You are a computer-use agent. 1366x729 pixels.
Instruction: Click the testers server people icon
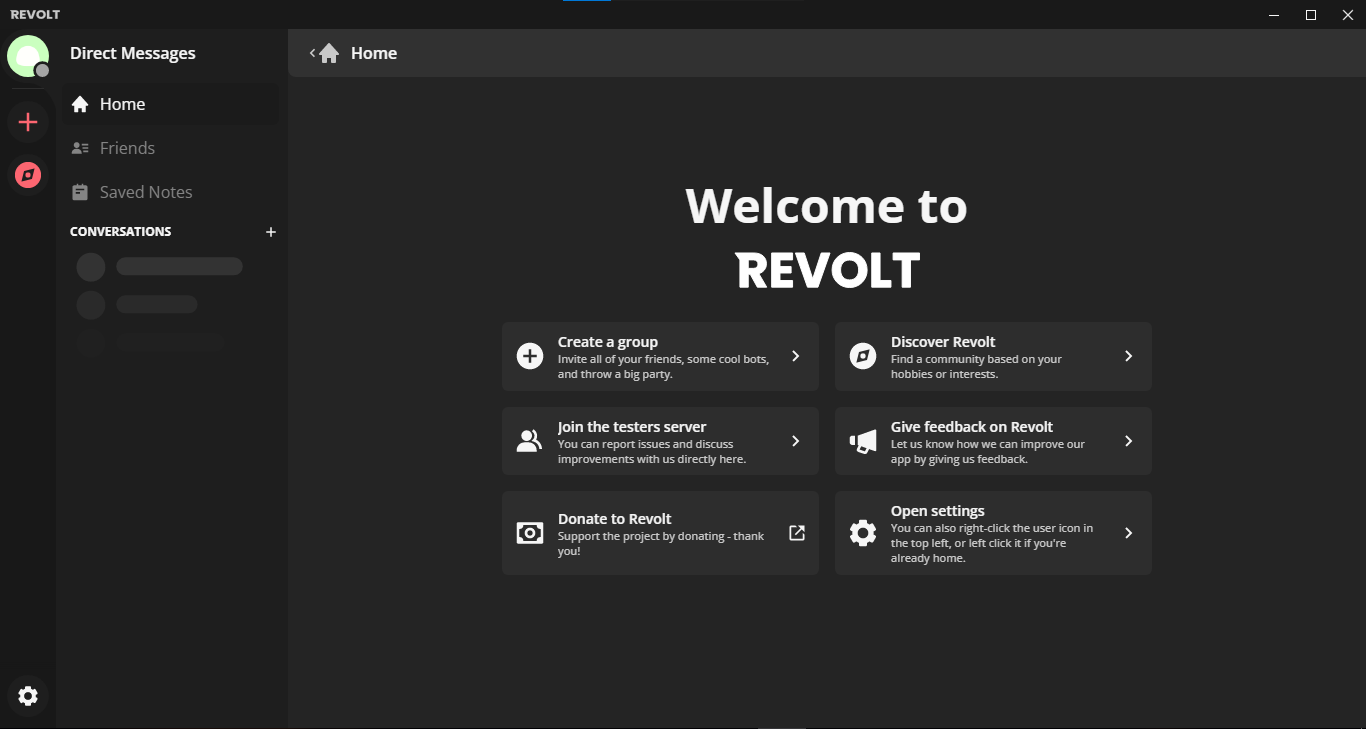[x=530, y=441]
